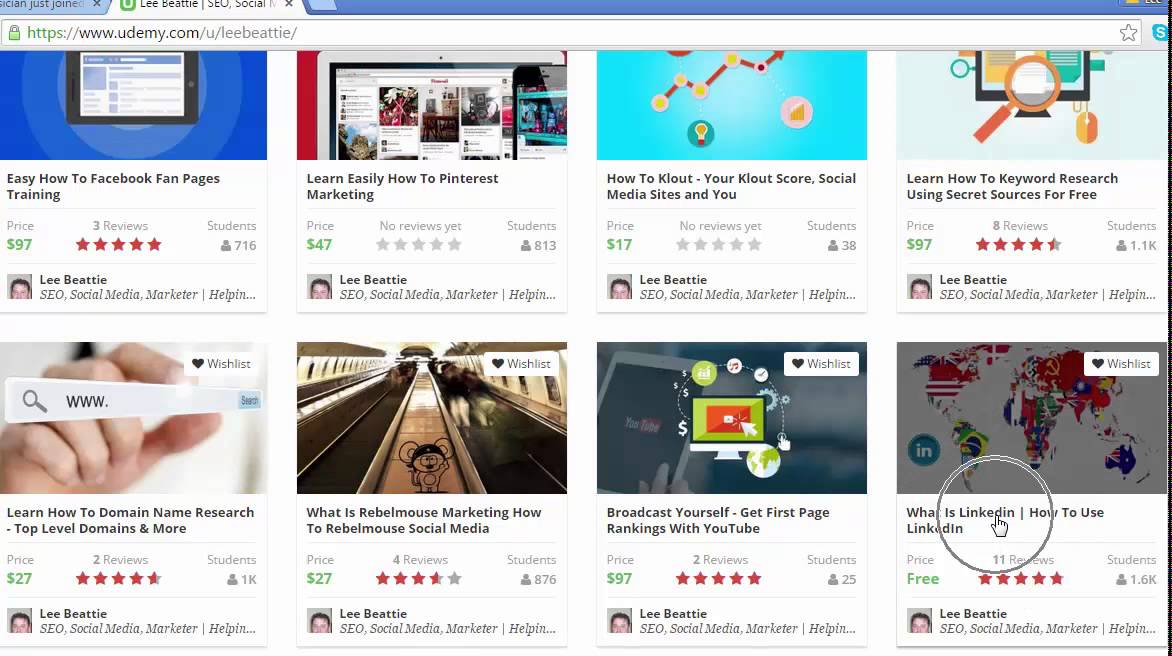Click the $17 price on Klout card
The width and height of the screenshot is (1172, 656).
pyautogui.click(x=619, y=244)
